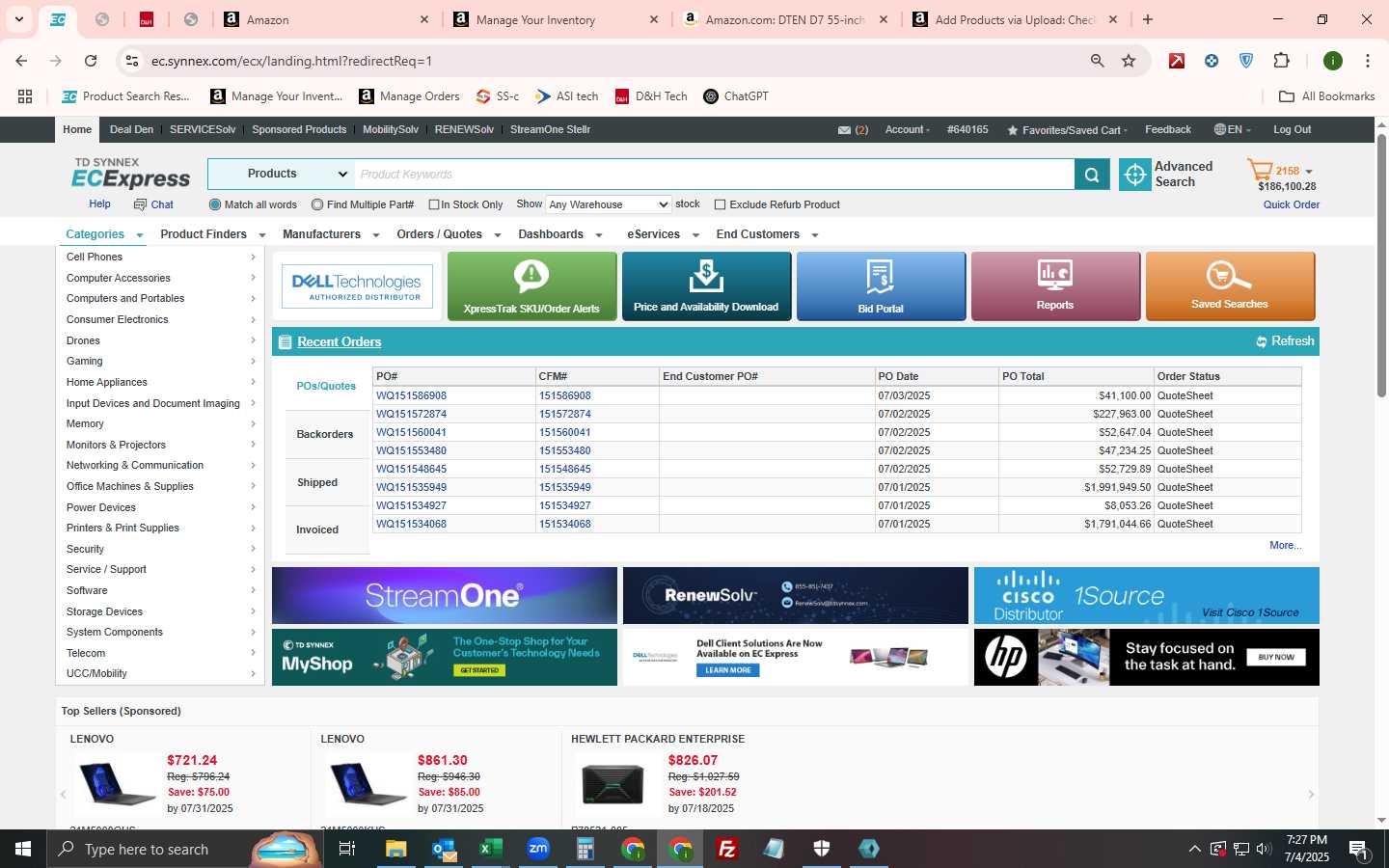Screen dimensions: 1389x868
Task: Open the Products search type dropdown
Action: 281,175
